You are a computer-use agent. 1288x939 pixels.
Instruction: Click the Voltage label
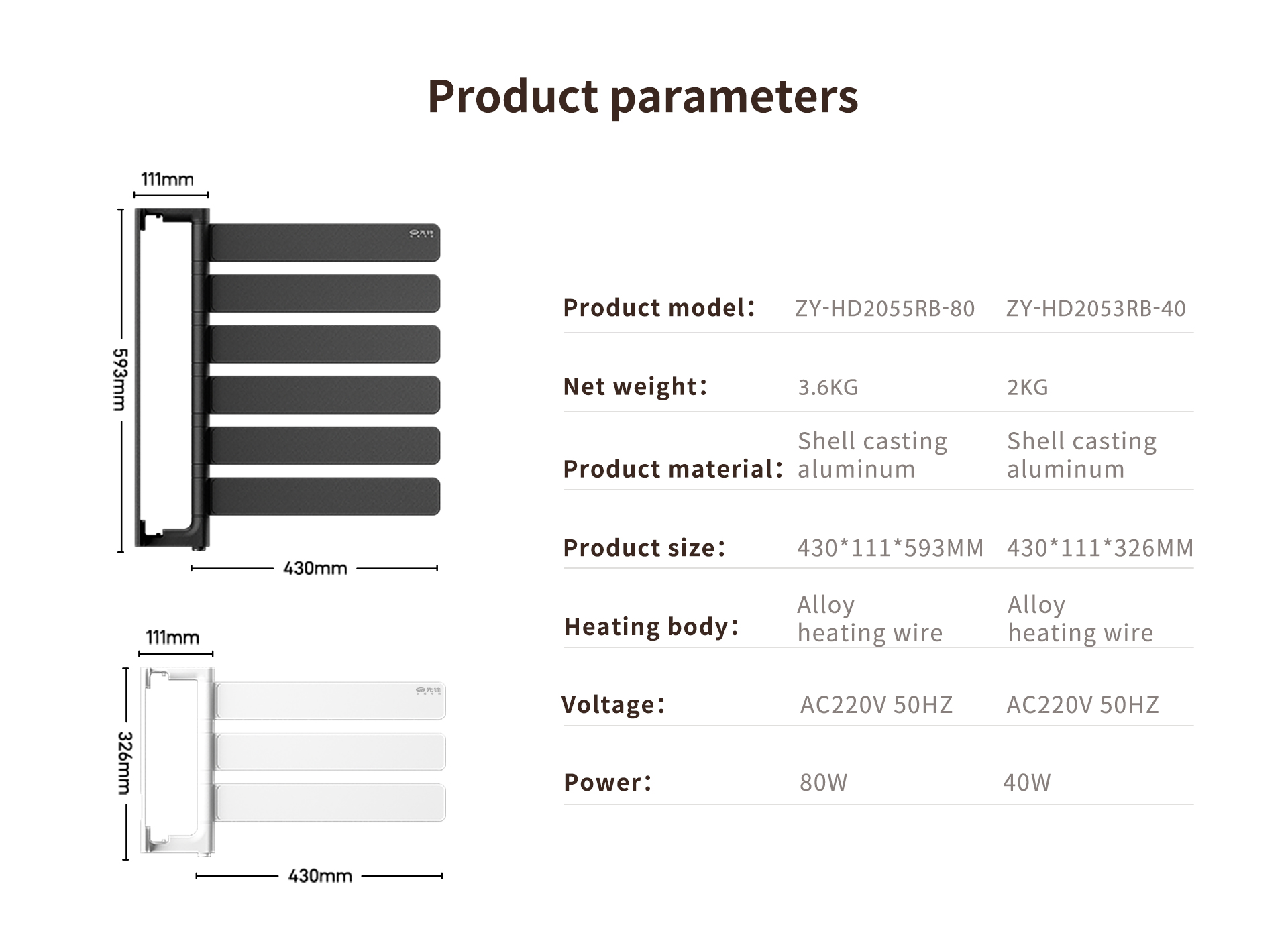click(613, 704)
